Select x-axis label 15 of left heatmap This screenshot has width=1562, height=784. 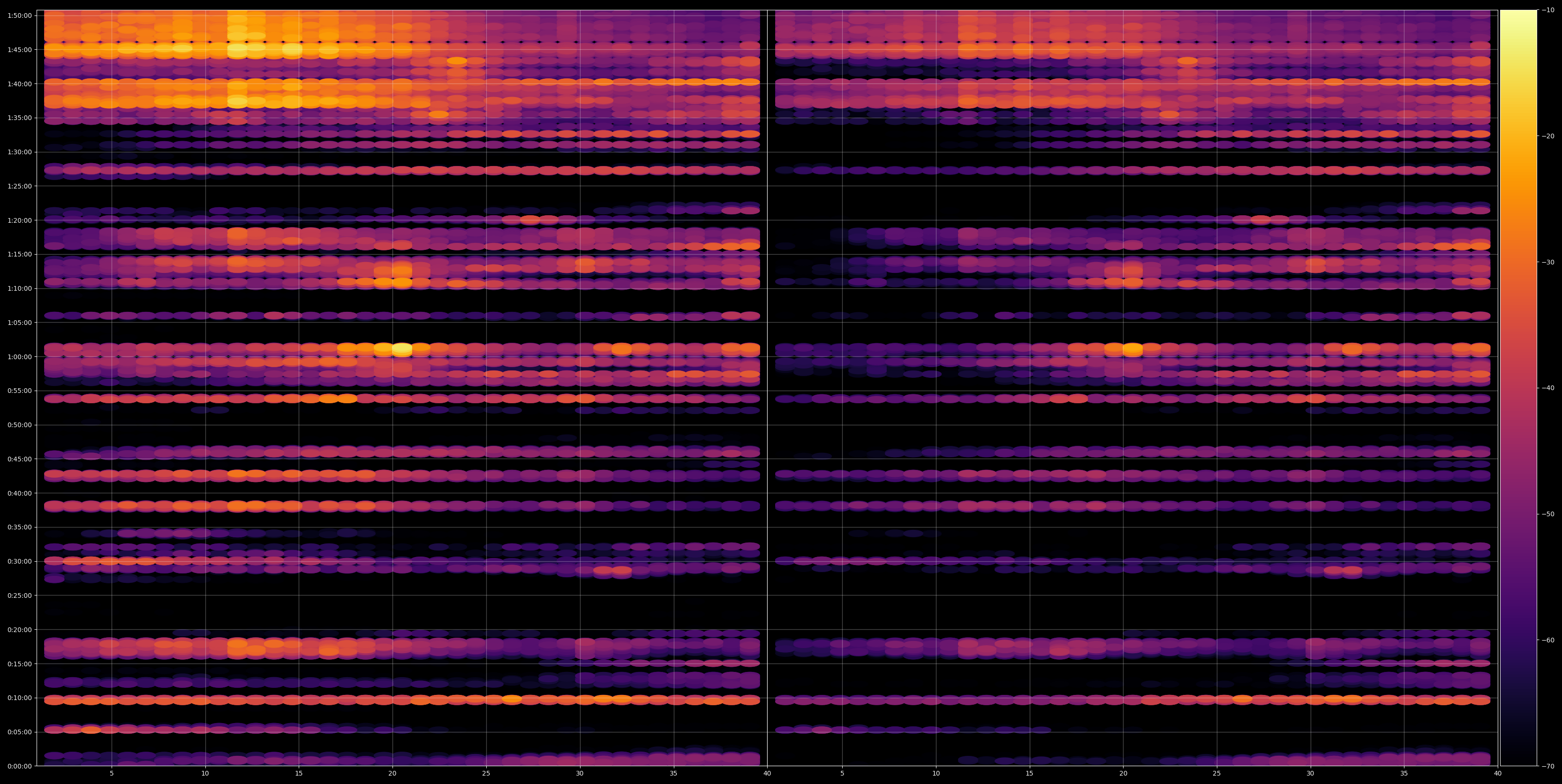[x=299, y=774]
